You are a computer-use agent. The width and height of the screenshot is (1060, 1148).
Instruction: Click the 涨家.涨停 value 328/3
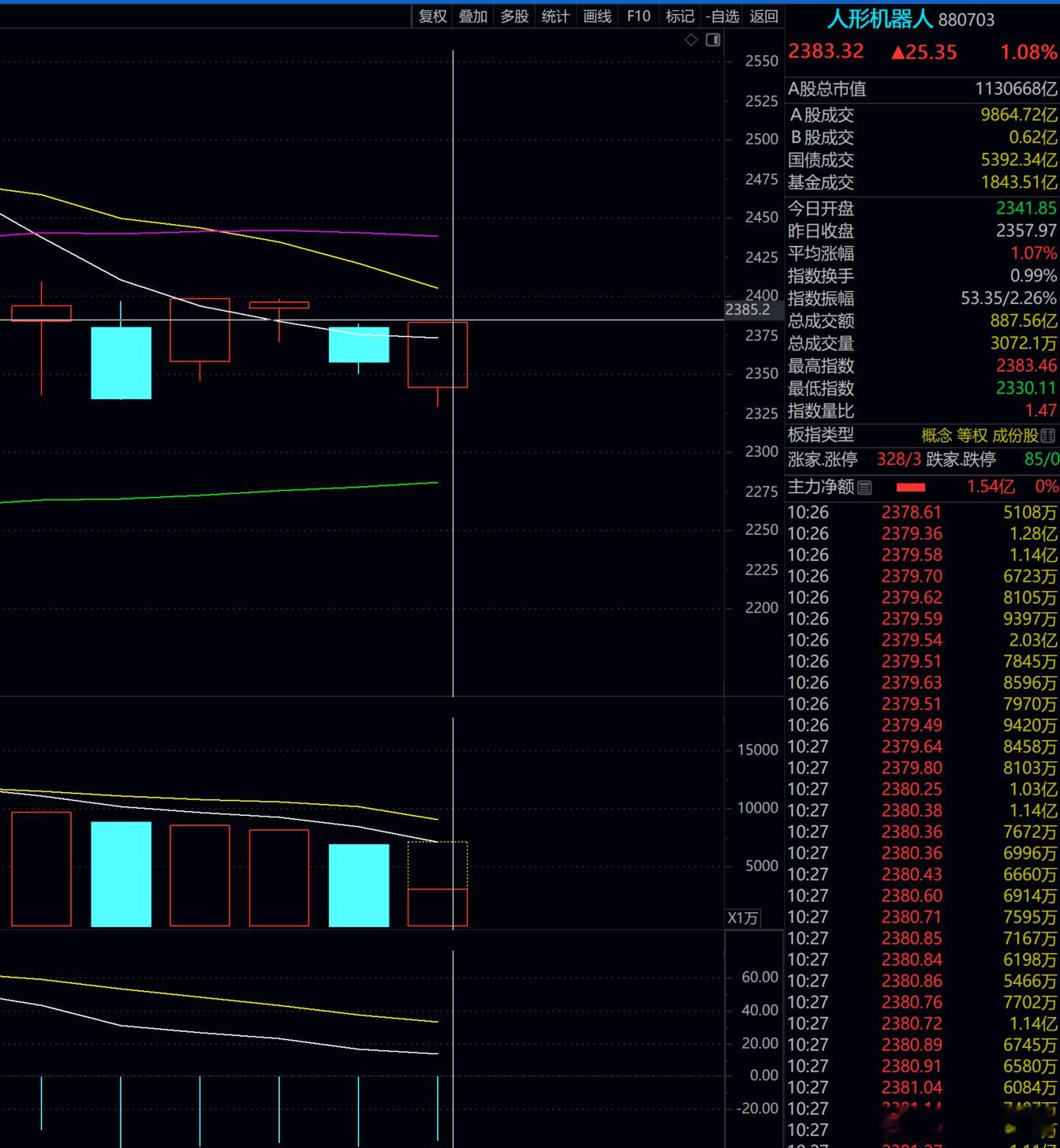pyautogui.click(x=898, y=459)
